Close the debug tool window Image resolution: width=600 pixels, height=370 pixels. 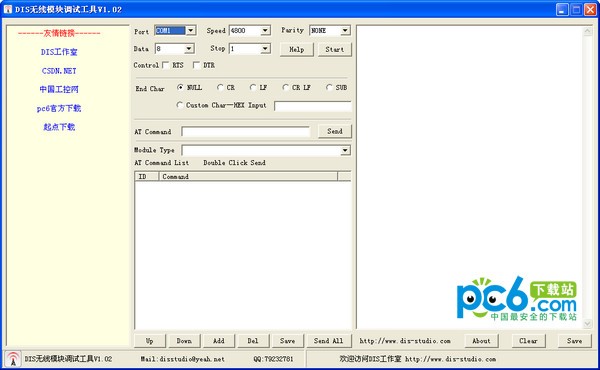[590, 10]
